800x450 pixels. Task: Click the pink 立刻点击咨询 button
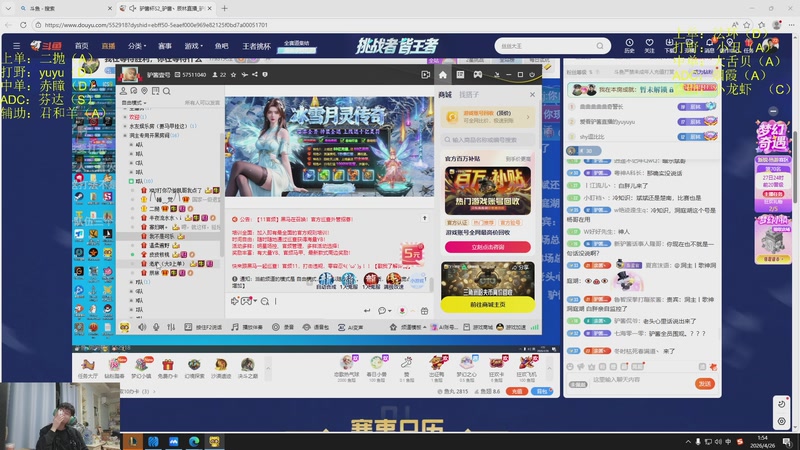click(488, 247)
